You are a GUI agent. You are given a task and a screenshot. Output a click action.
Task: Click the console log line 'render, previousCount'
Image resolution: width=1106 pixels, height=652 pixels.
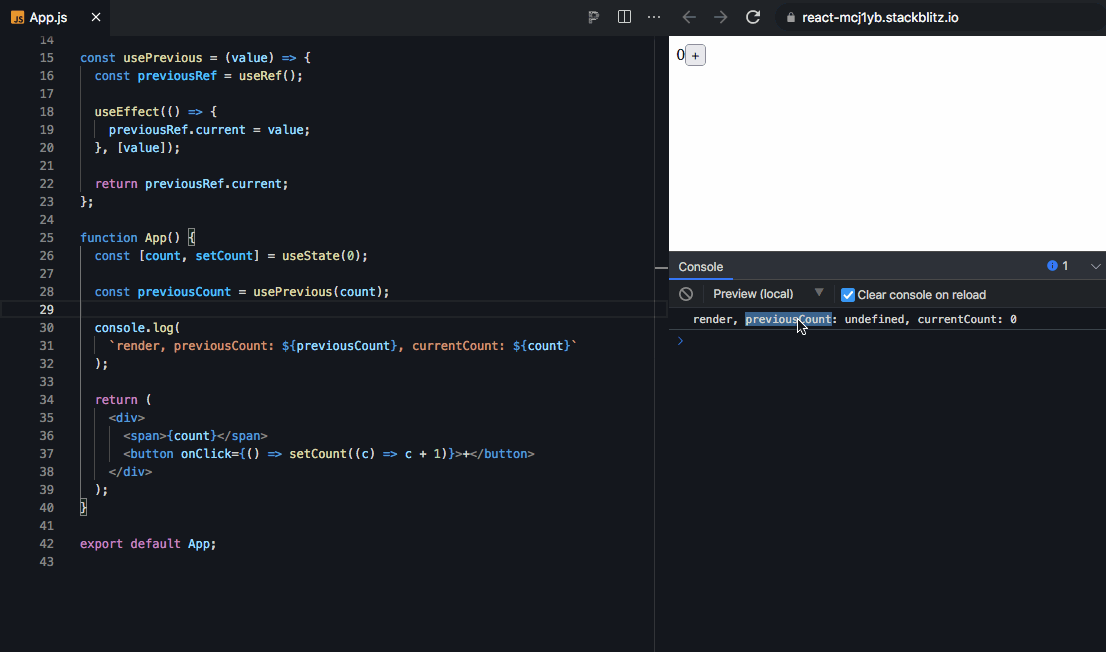(855, 320)
